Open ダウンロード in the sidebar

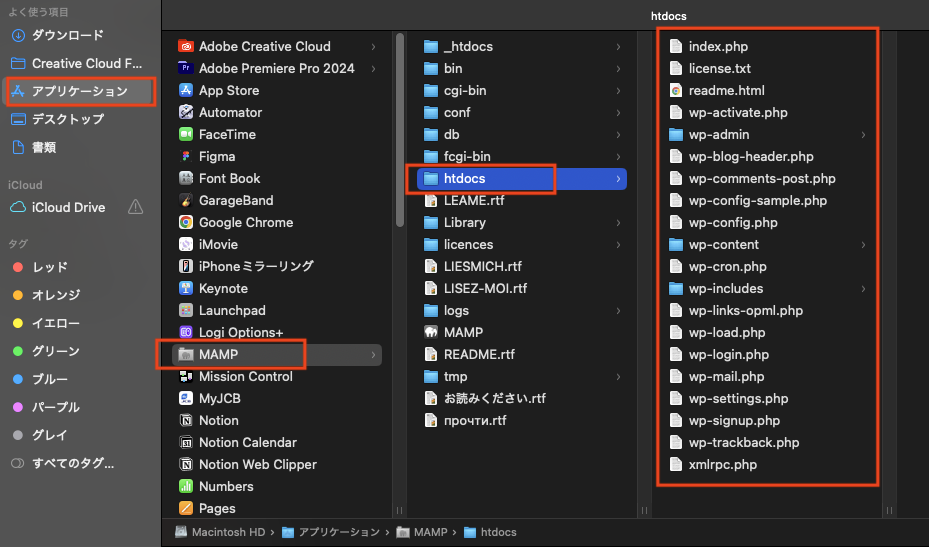click(67, 35)
